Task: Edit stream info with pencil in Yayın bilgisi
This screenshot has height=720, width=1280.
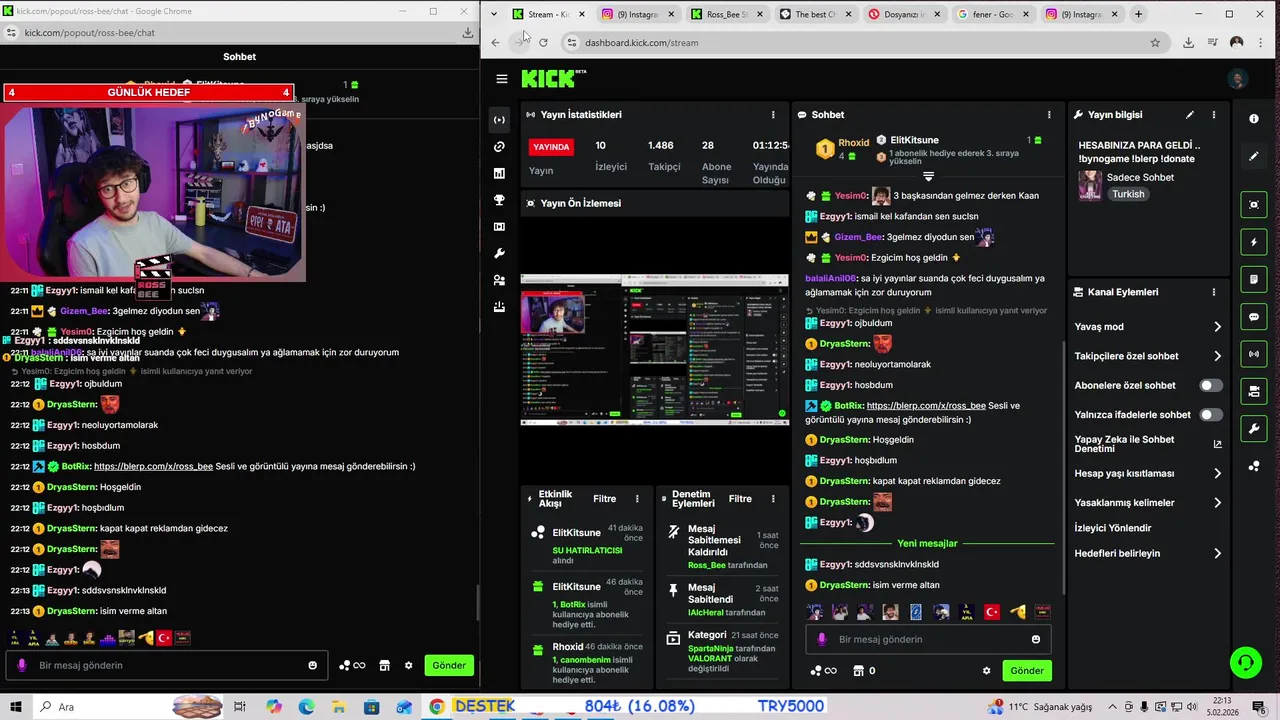Action: point(1190,115)
